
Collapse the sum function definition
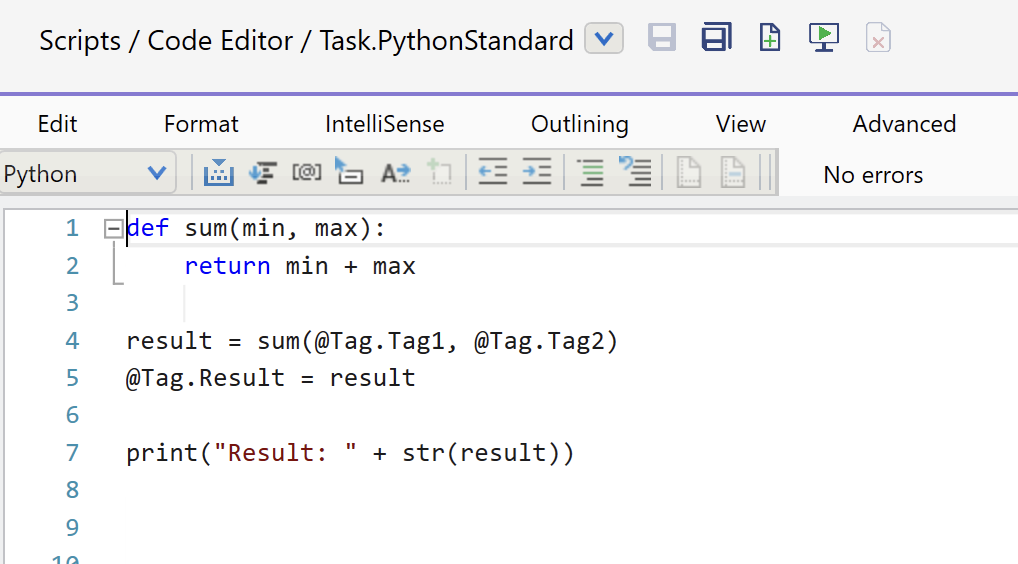point(113,229)
